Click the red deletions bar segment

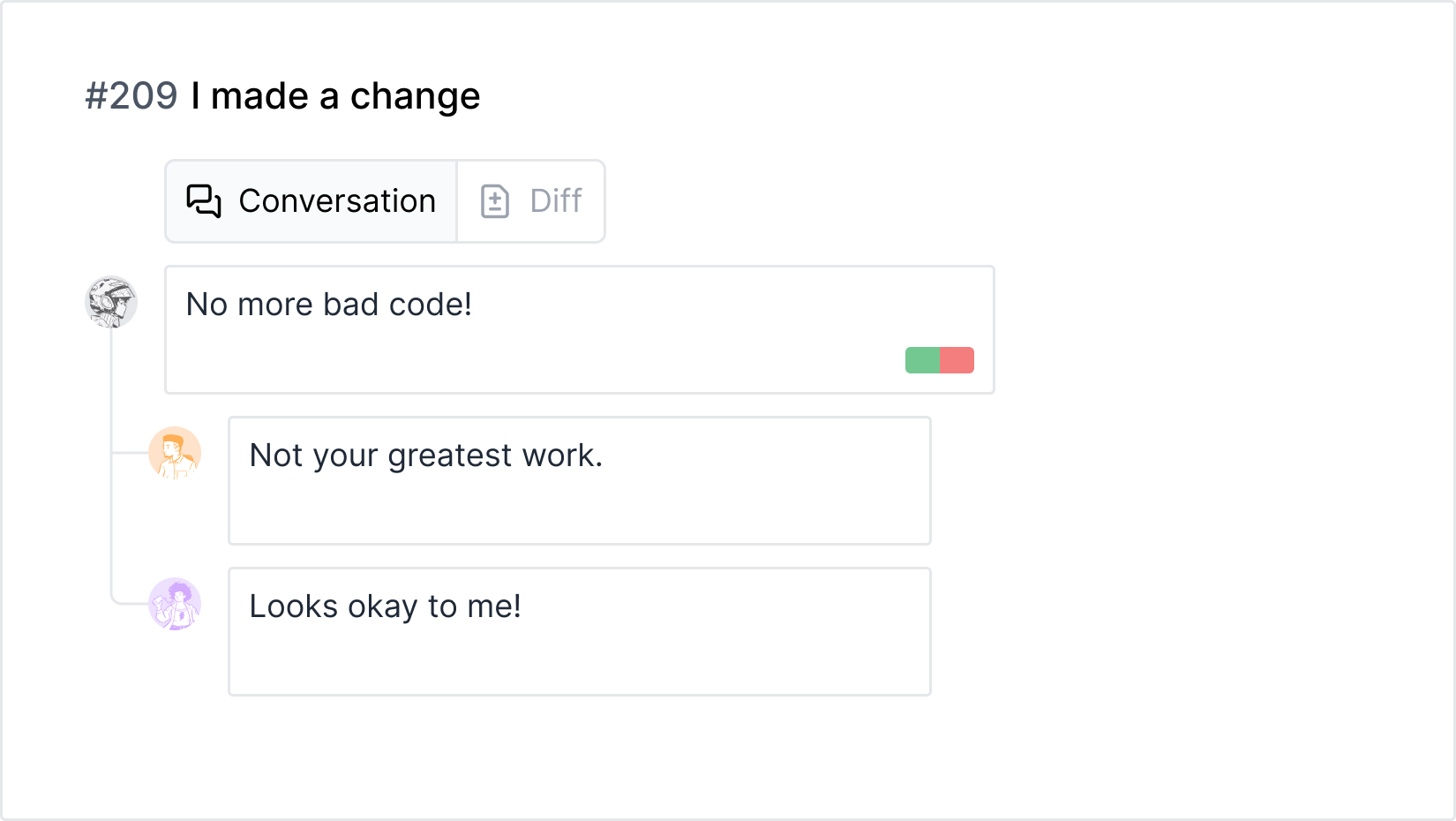click(957, 360)
